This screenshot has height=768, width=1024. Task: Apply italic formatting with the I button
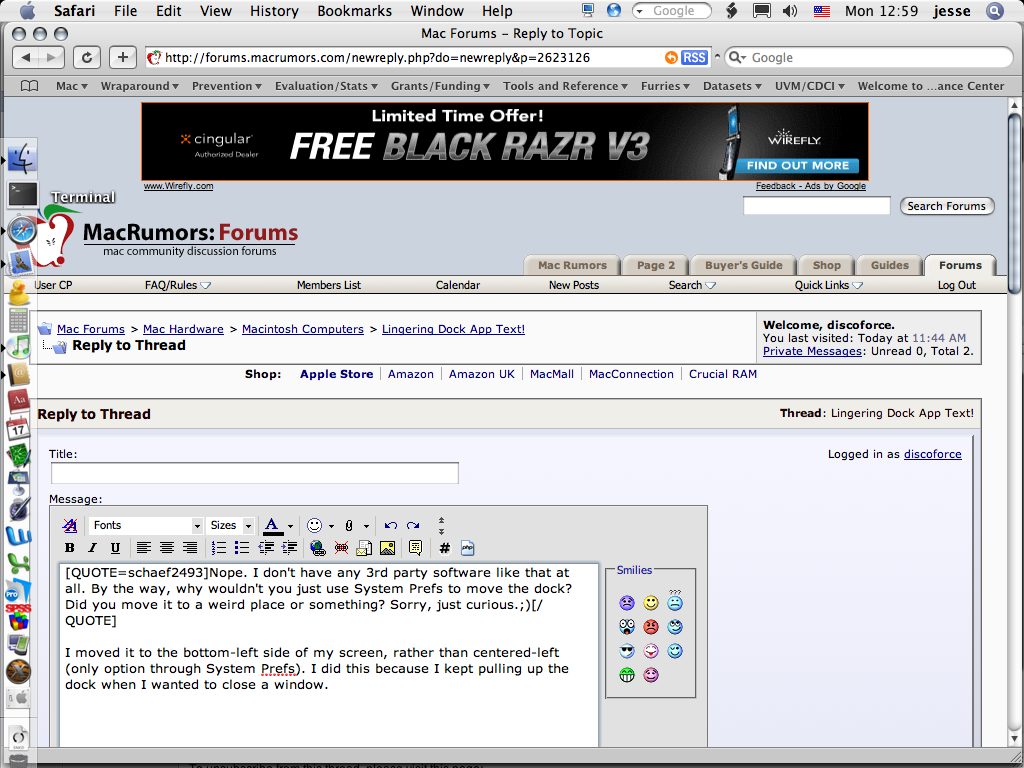click(x=92, y=548)
